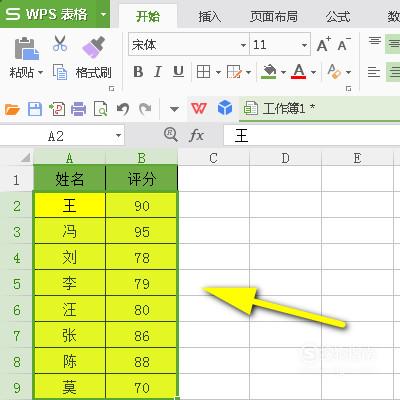Click the top align icon
Image resolution: width=400 pixels, height=400 pixels.
coord(375,41)
